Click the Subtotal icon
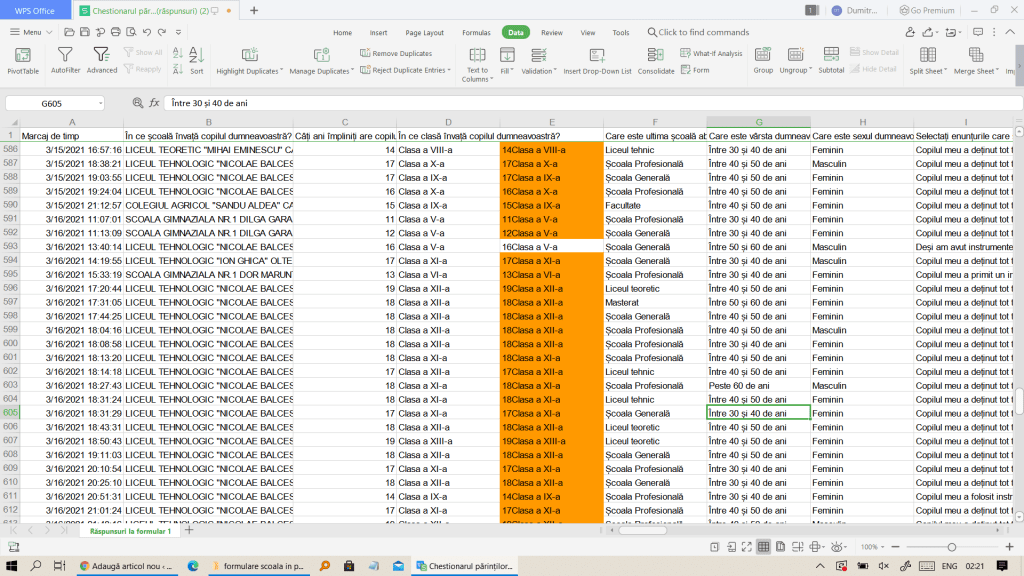This screenshot has height=576, width=1024. (831, 56)
